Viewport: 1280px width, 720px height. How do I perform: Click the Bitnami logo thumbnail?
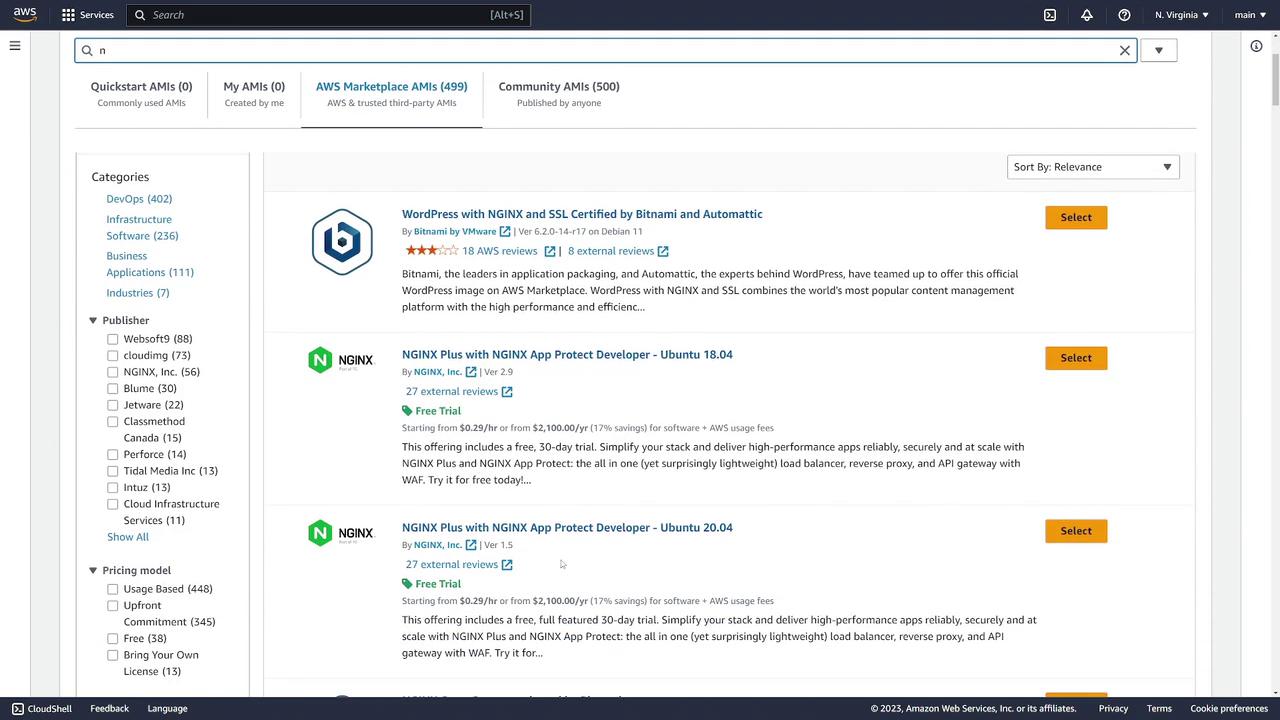pyautogui.click(x=342, y=241)
